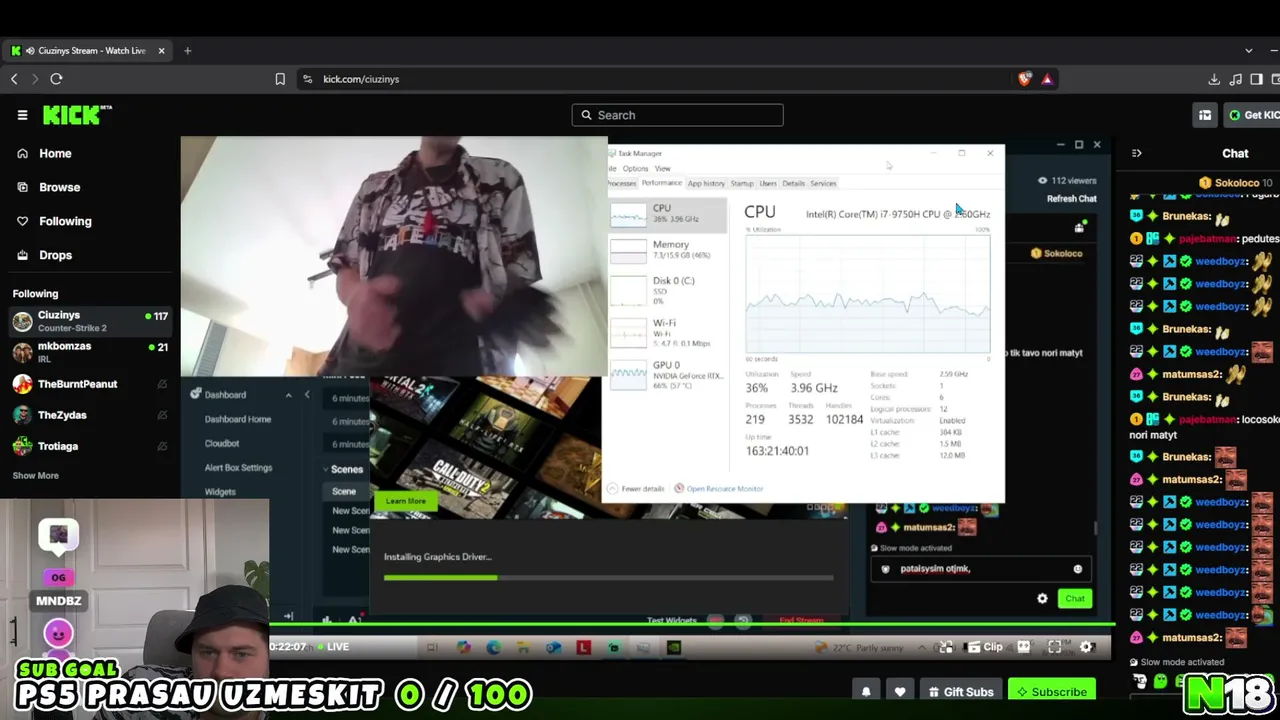The height and width of the screenshot is (720, 1280).
Task: Go back with the browser back arrow
Action: (14, 79)
